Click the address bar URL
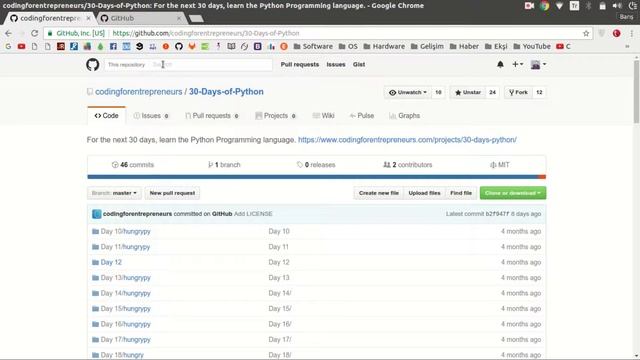Screen dimensions: 640x360 (x=206, y=33)
